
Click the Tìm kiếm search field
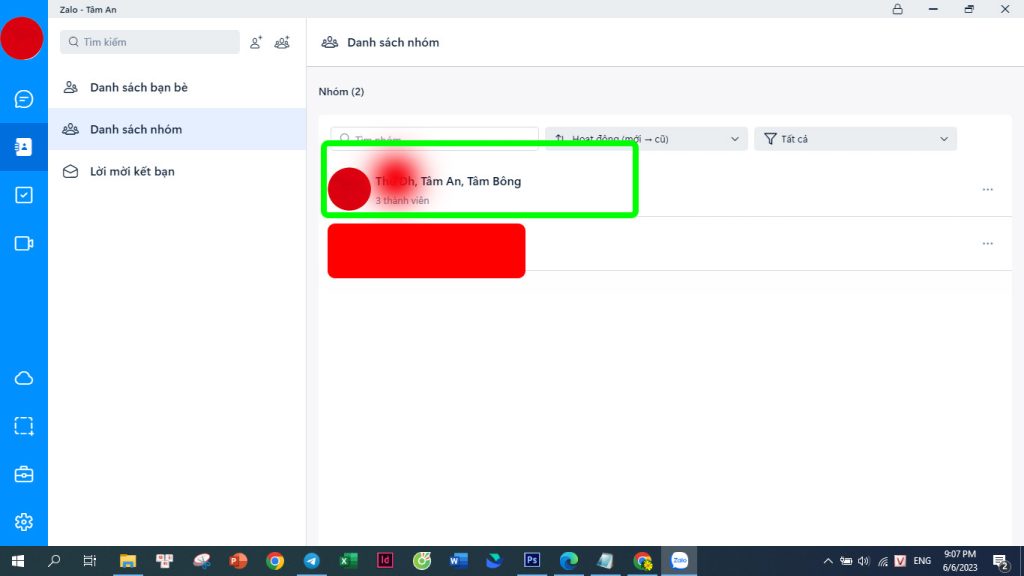click(150, 42)
